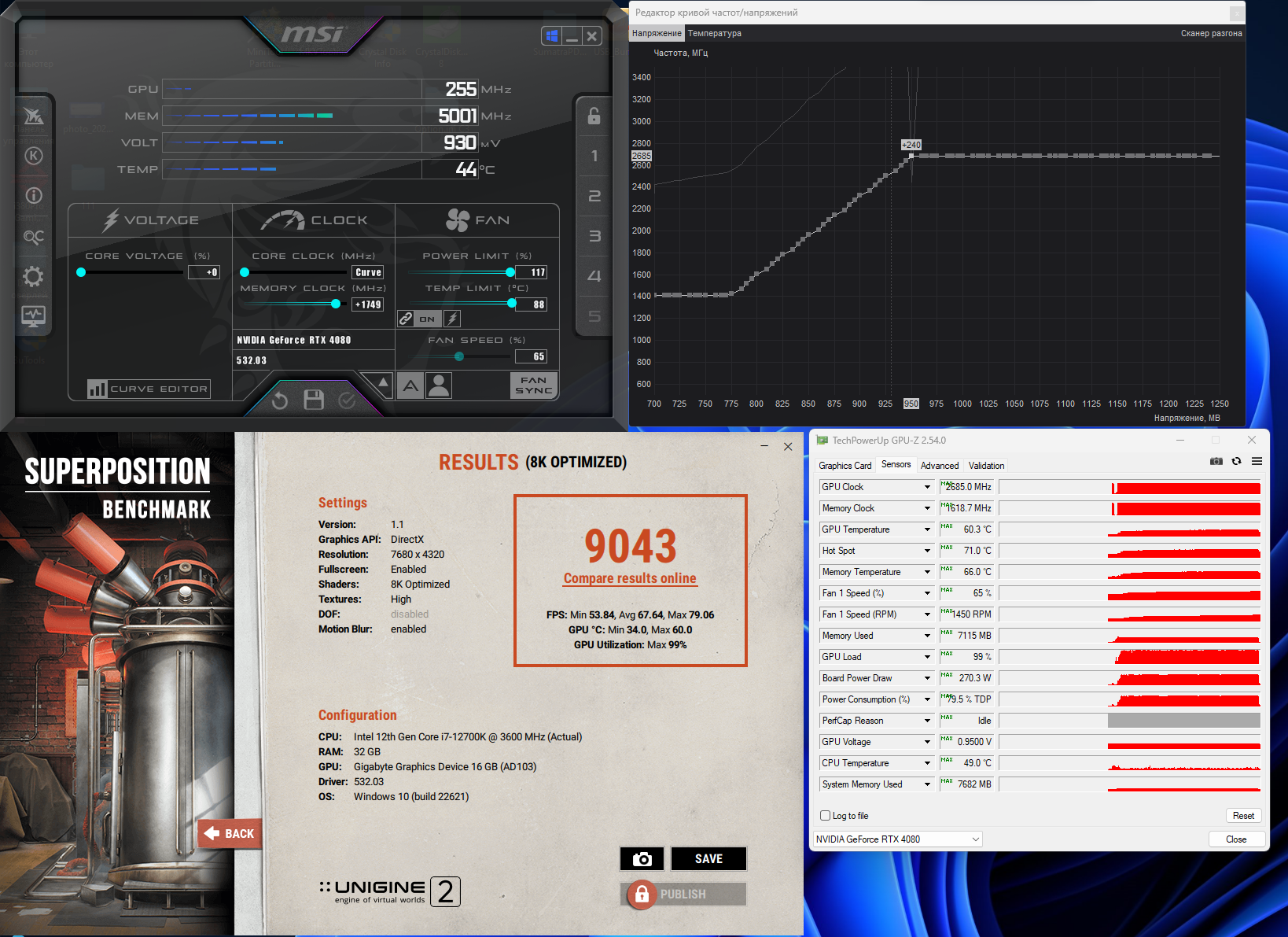Toggle temp limit priority lightning button
Image resolution: width=1288 pixels, height=937 pixels.
452,319
